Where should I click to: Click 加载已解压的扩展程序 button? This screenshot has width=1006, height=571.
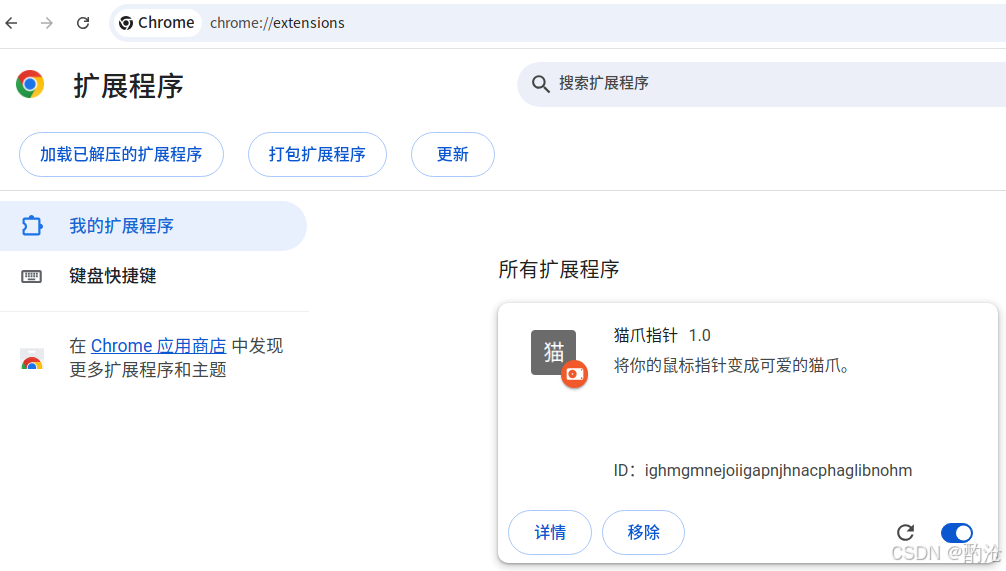coord(121,155)
